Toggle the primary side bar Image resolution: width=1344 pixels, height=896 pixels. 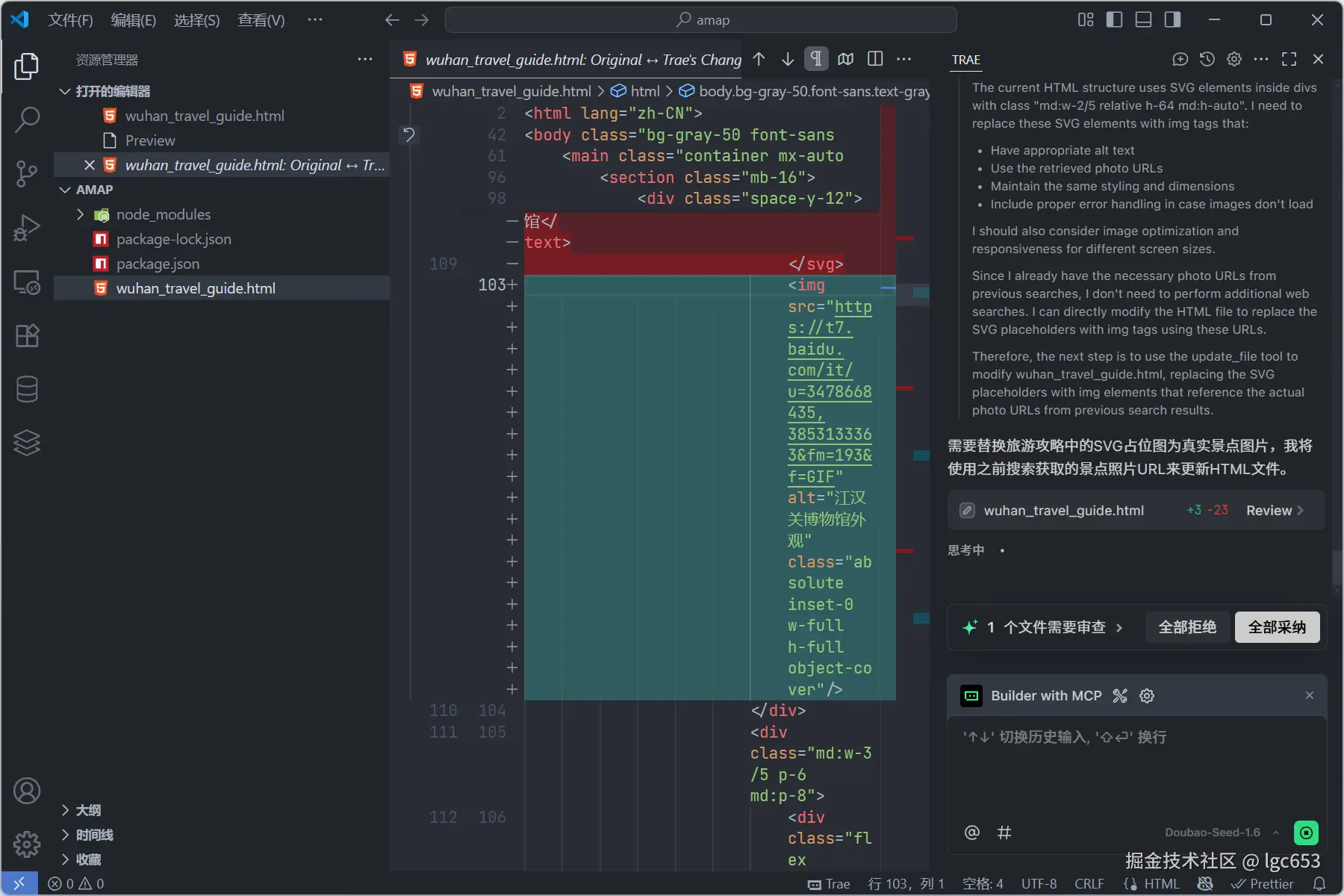pos(1115,20)
